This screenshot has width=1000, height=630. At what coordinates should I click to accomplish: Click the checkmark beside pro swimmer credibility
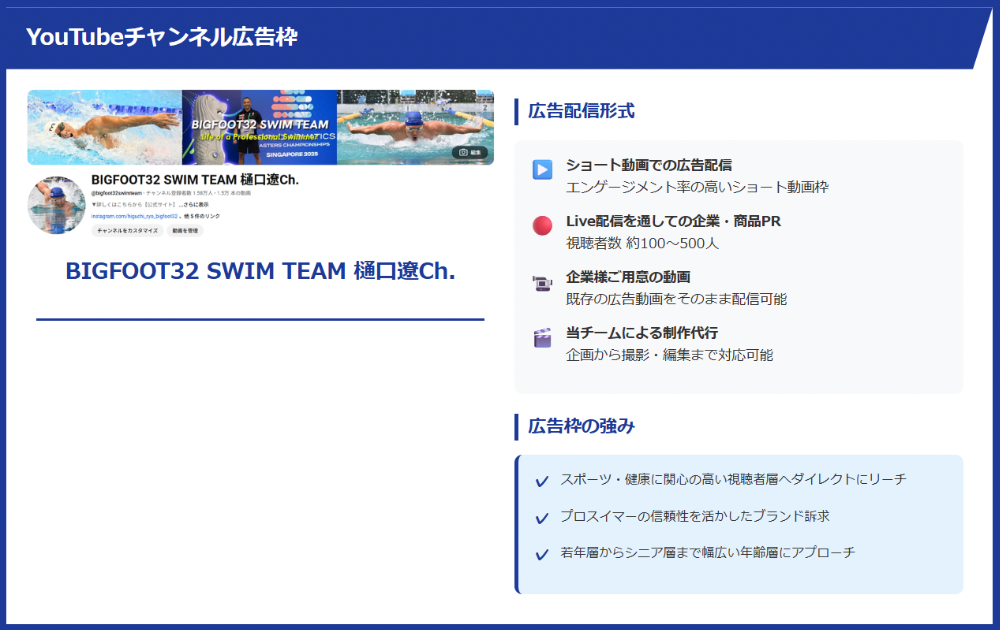pyautogui.click(x=542, y=518)
